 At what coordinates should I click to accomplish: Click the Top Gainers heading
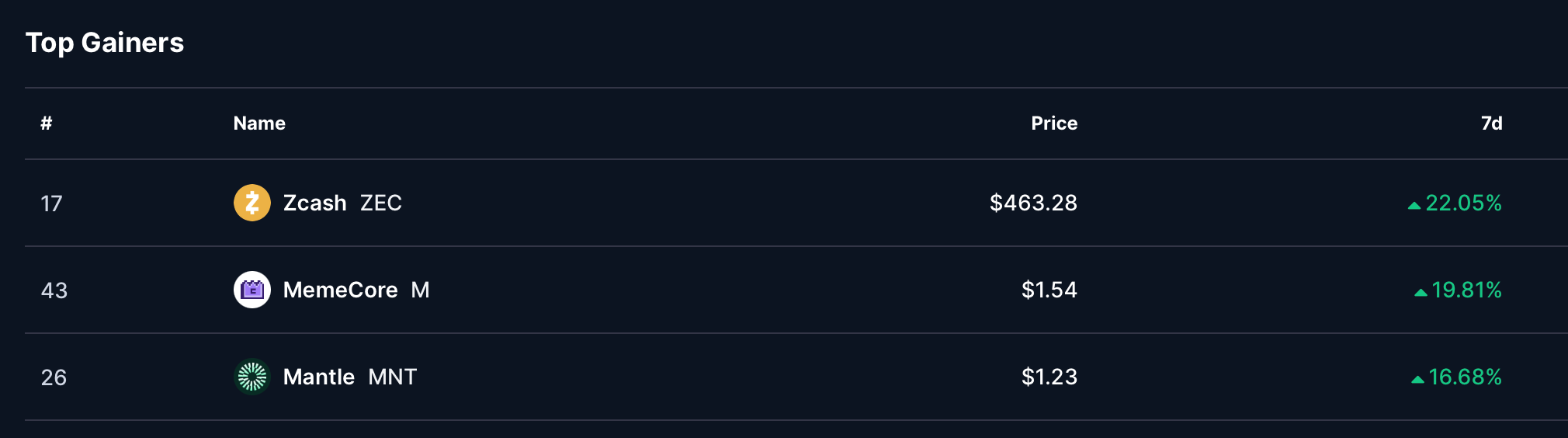click(x=105, y=43)
